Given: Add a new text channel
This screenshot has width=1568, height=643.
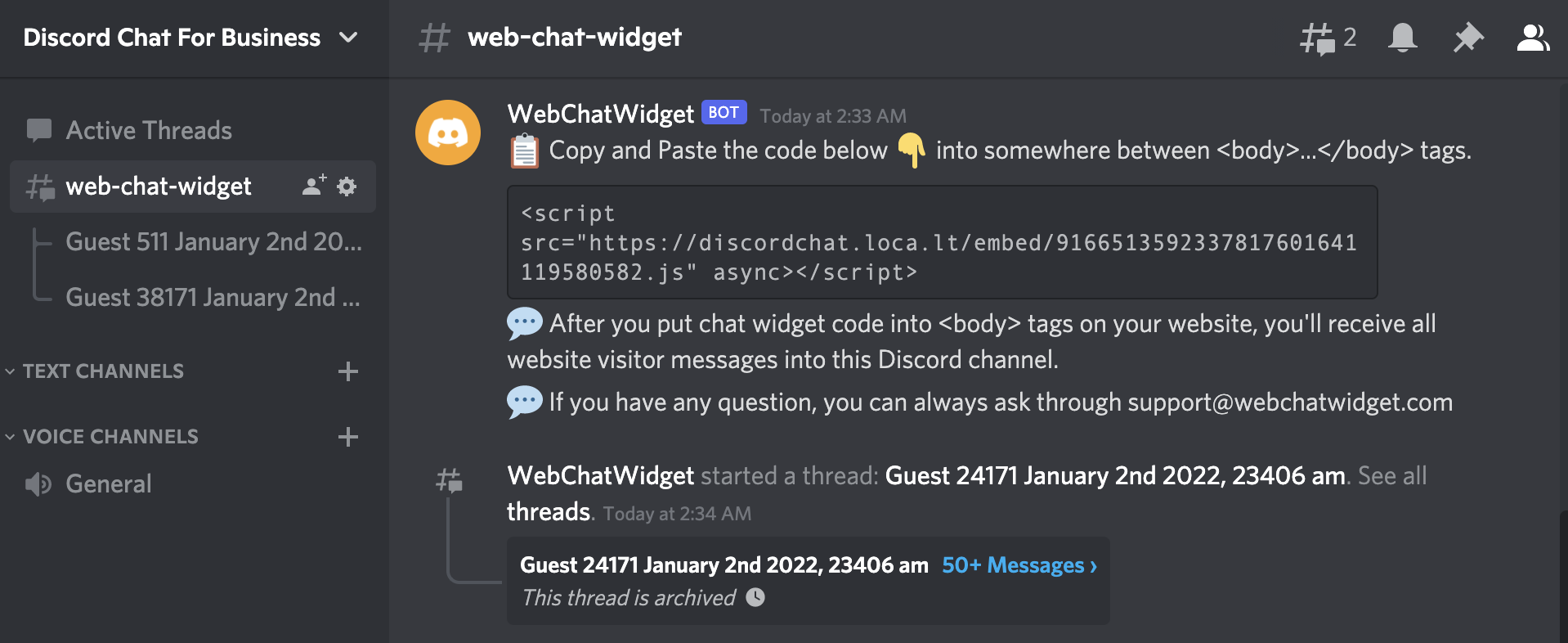Looking at the screenshot, I should pos(347,371).
